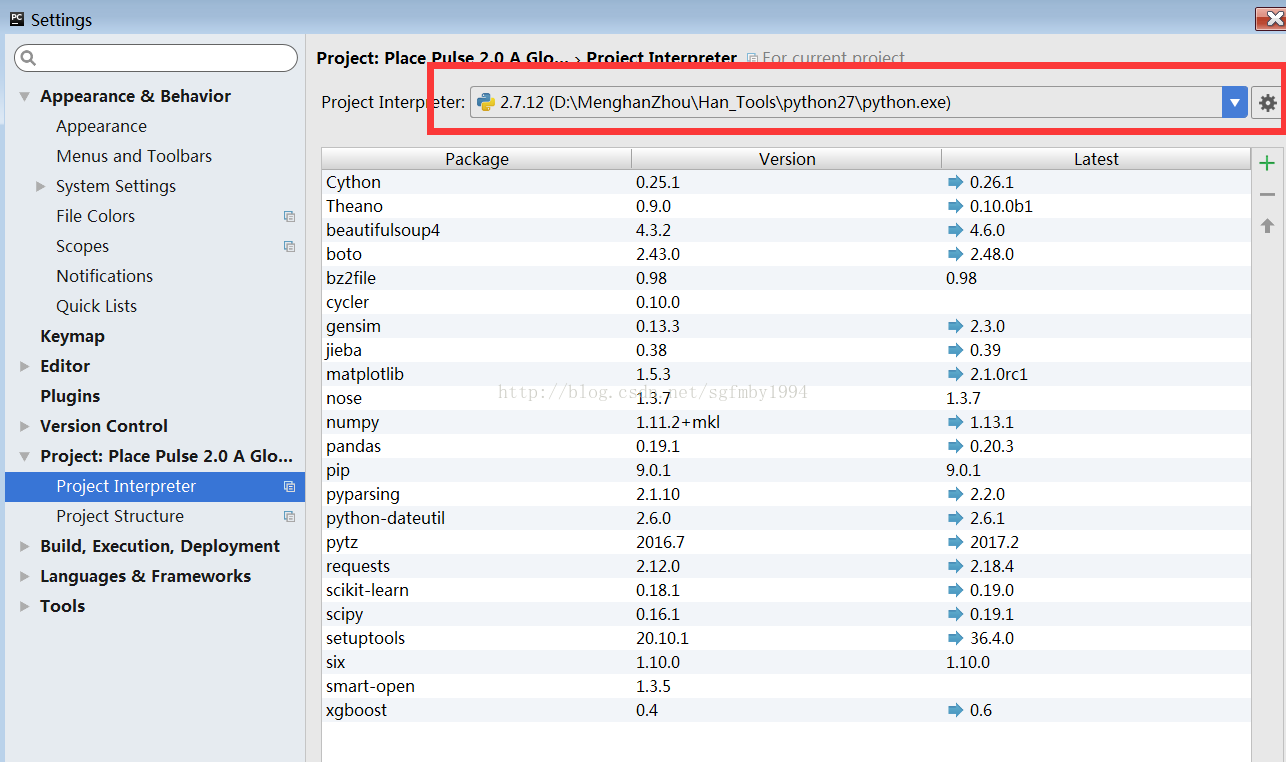Select the scikit-learn package row
The width and height of the screenshot is (1286, 762).
(786, 590)
